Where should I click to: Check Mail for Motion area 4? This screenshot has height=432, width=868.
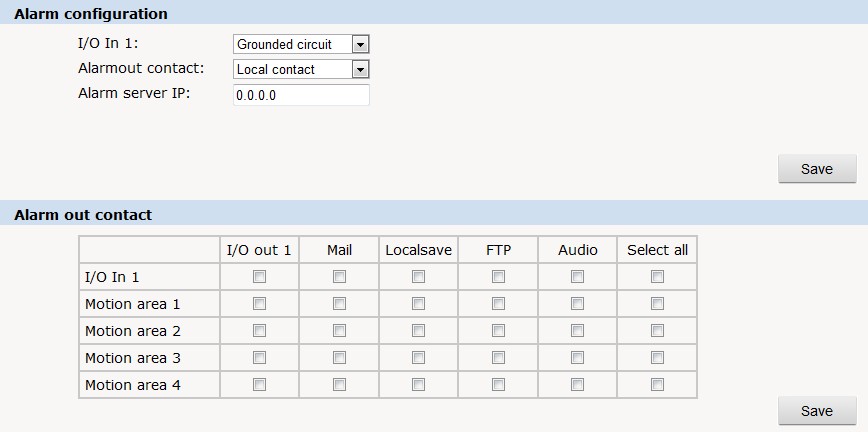point(339,384)
